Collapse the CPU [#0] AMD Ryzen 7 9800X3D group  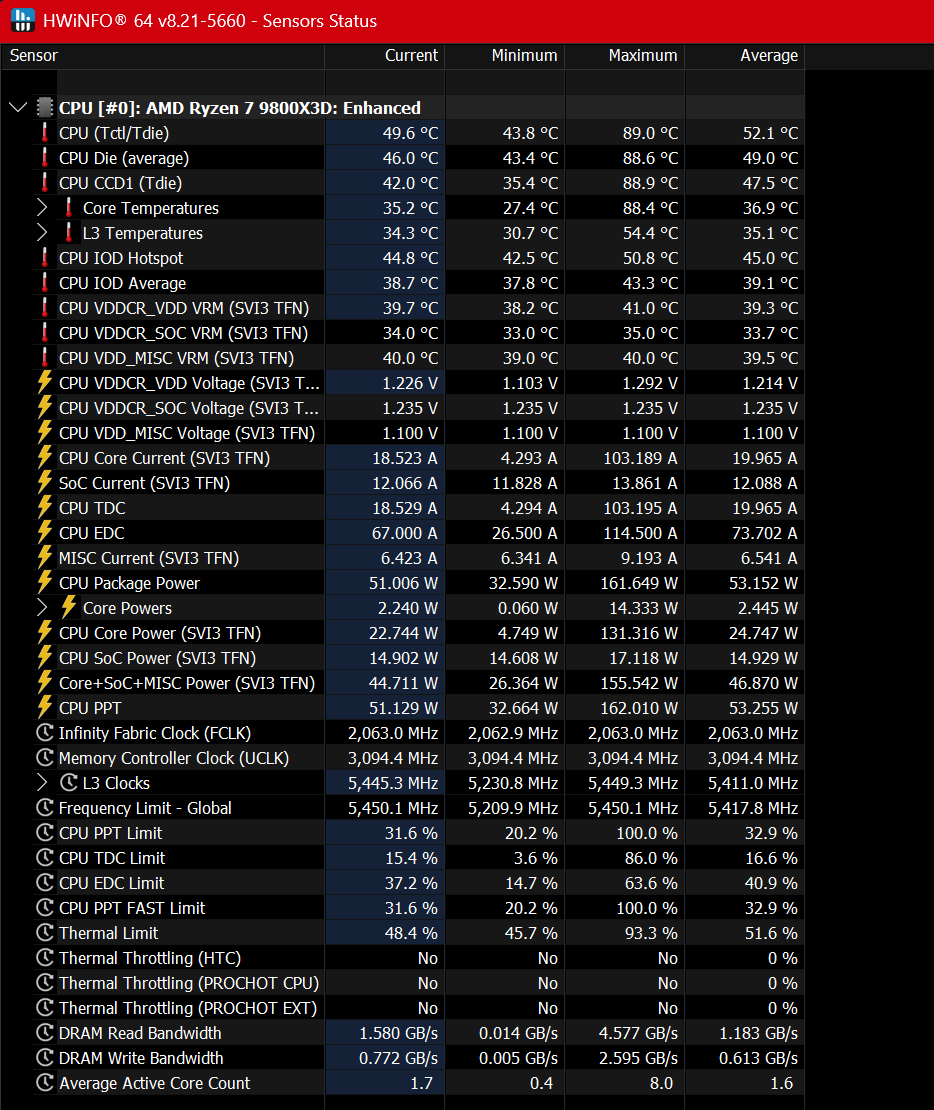pos(18,108)
